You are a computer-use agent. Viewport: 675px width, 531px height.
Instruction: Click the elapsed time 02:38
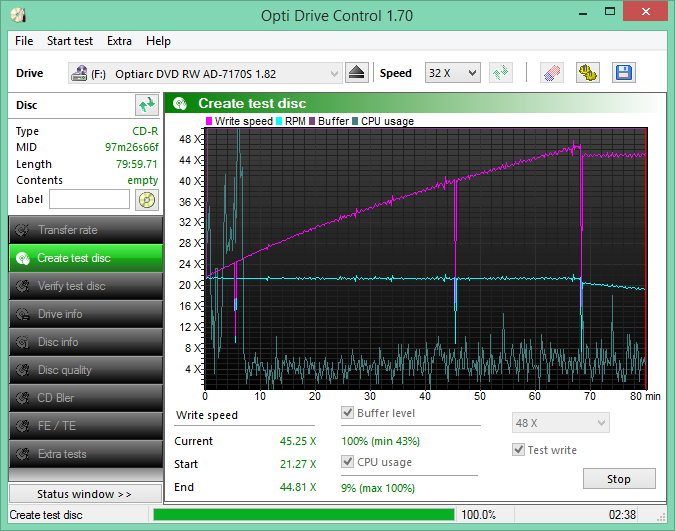[x=622, y=515]
